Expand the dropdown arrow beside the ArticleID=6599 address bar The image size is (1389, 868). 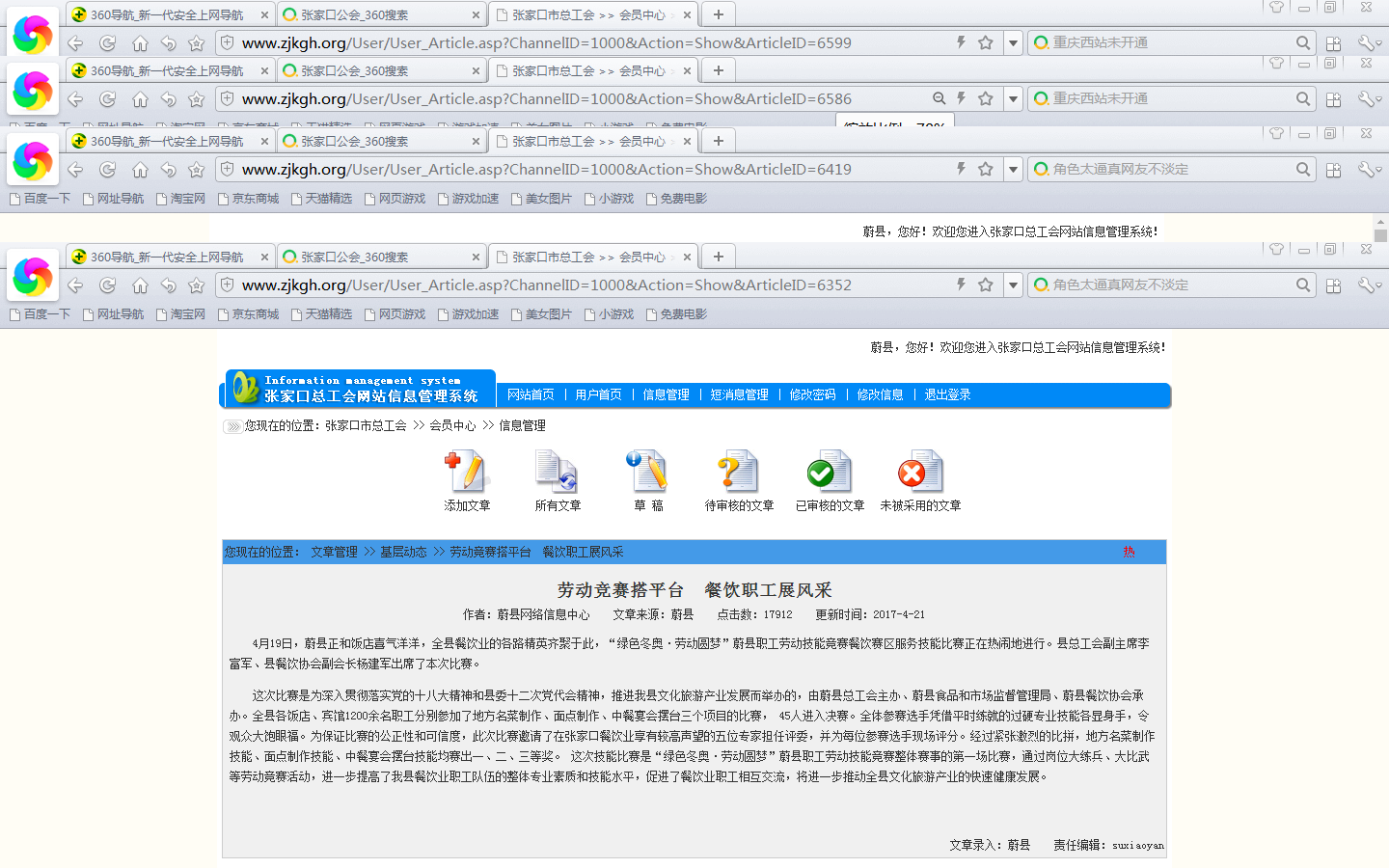point(1013,42)
